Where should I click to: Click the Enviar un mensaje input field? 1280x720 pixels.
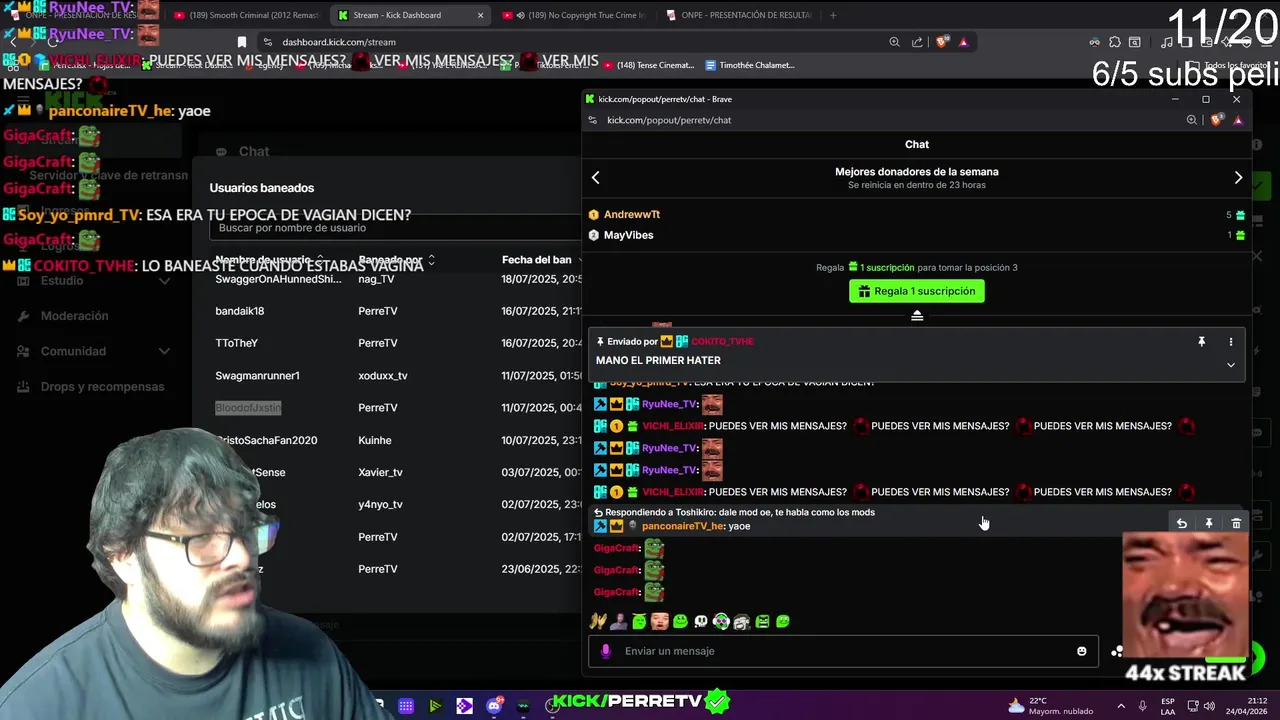click(x=843, y=651)
